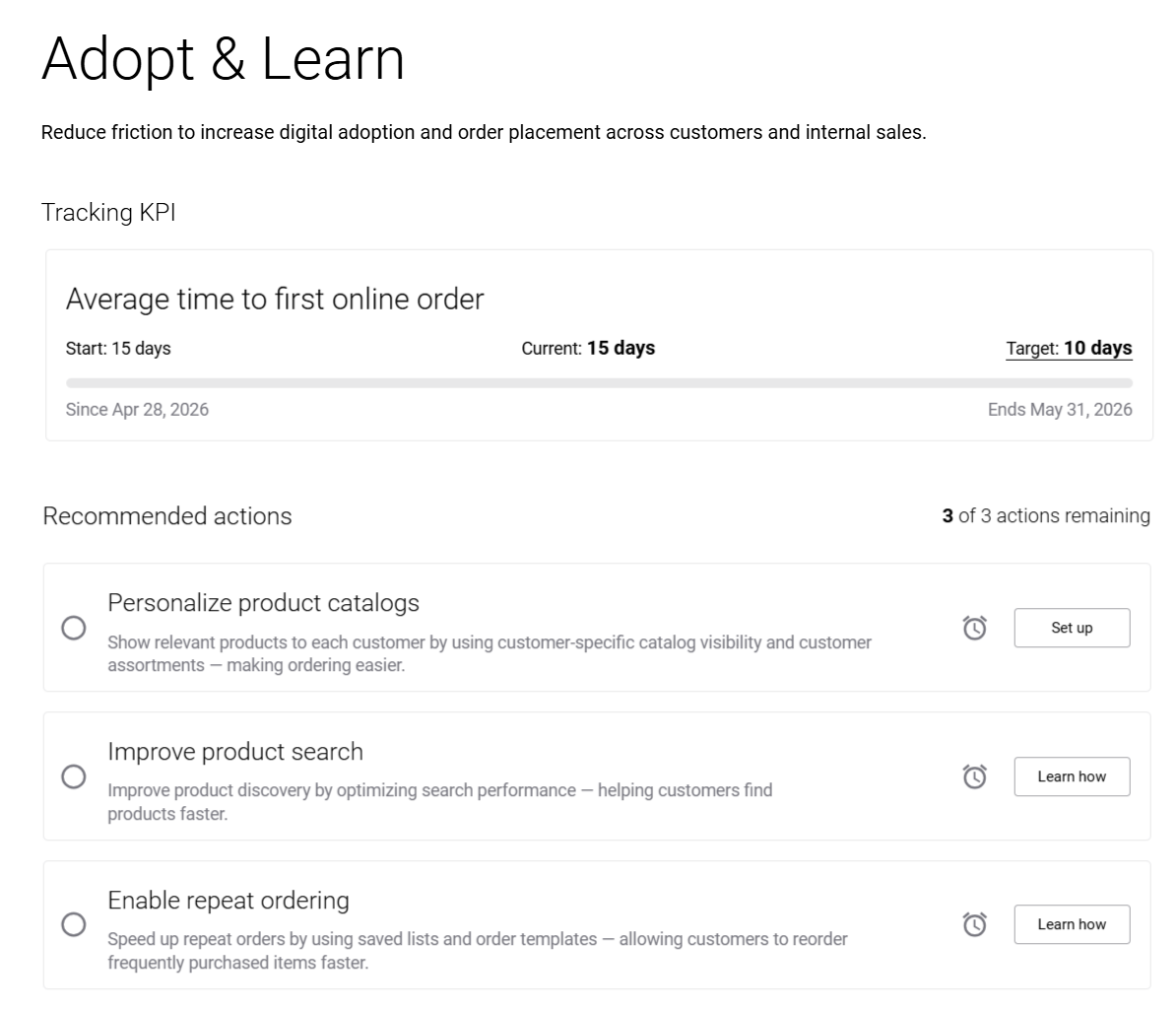Click the KPI progress bar
The width and height of the screenshot is (1176, 1009).
(x=599, y=382)
